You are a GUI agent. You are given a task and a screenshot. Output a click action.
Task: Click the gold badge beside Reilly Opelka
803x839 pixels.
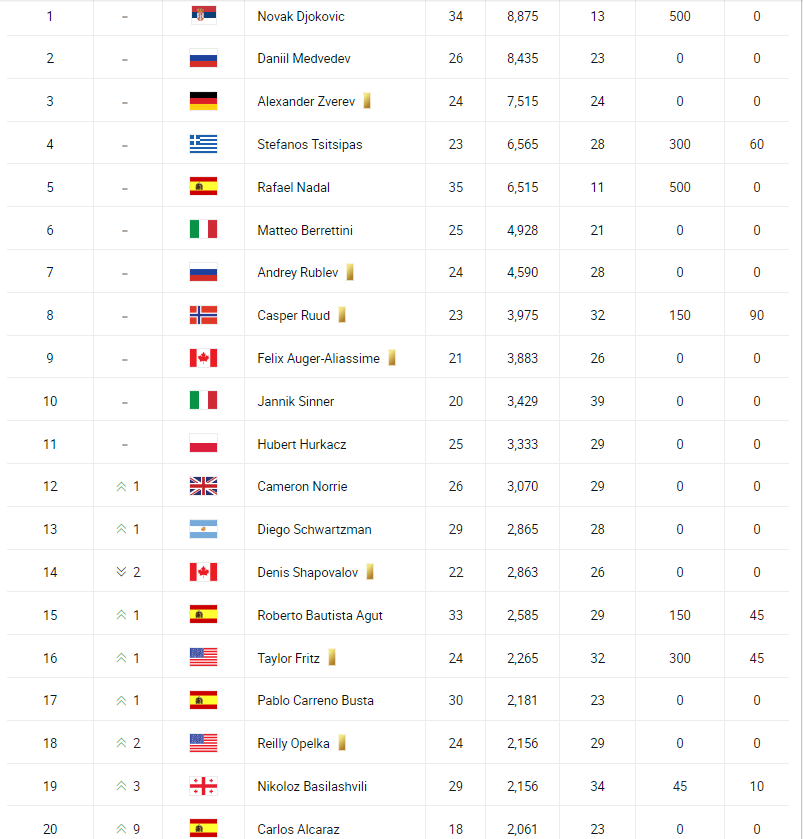pos(342,743)
